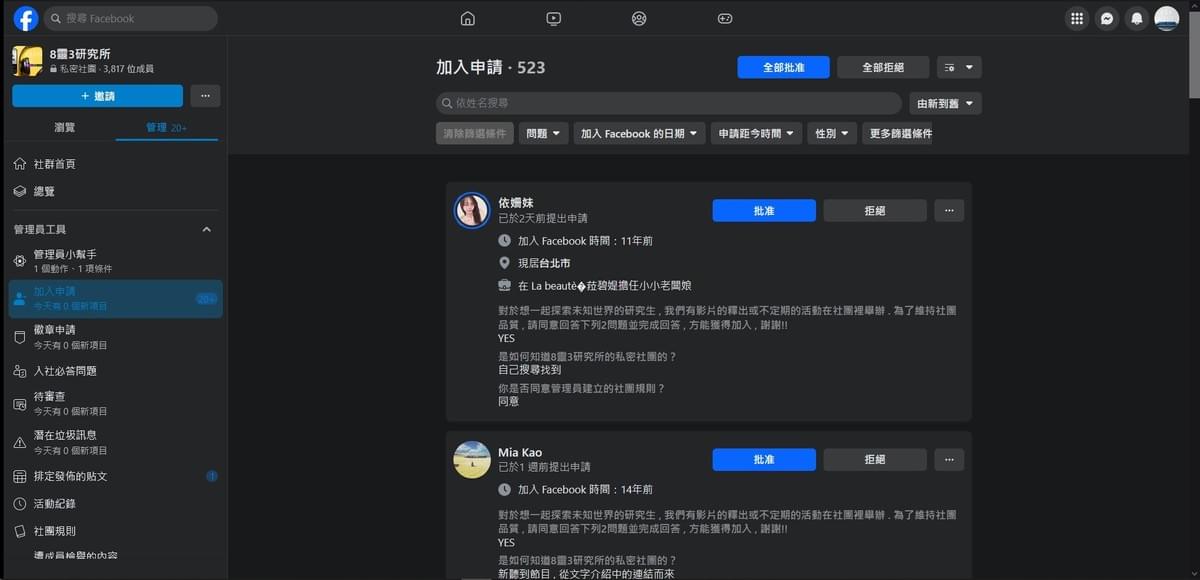Show notifications bell icon
This screenshot has width=1200, height=580.
[1136, 18]
